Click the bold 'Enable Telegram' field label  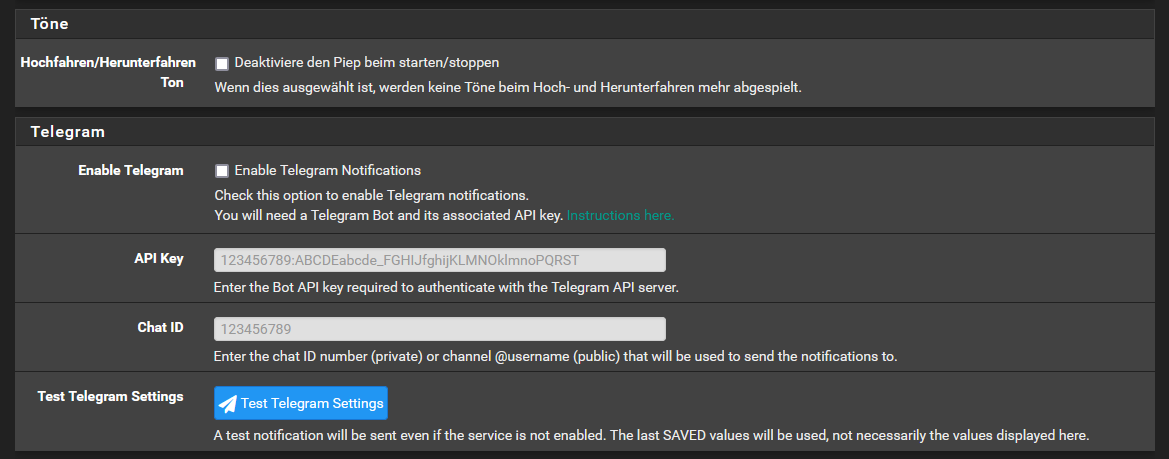point(130,171)
